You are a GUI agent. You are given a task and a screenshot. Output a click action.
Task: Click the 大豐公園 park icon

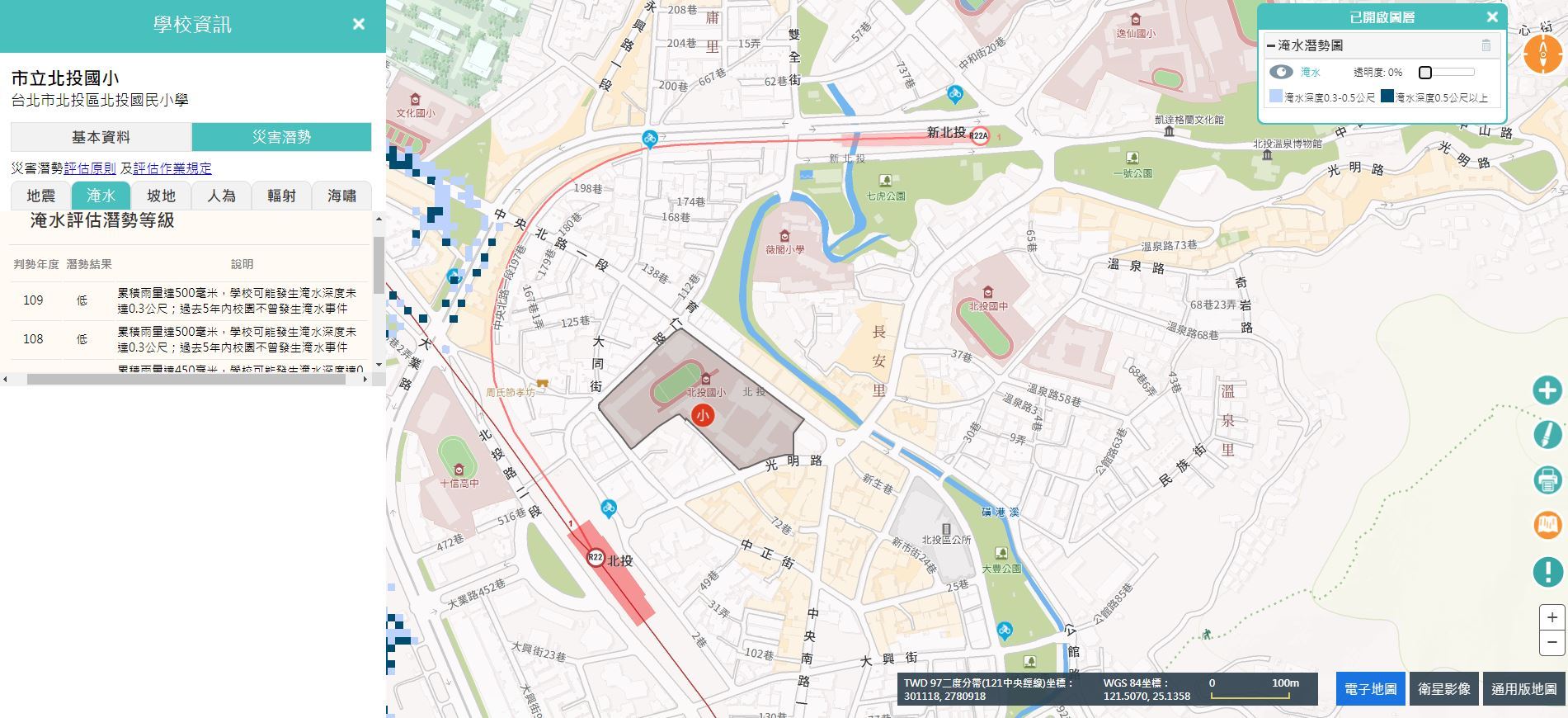point(1001,553)
